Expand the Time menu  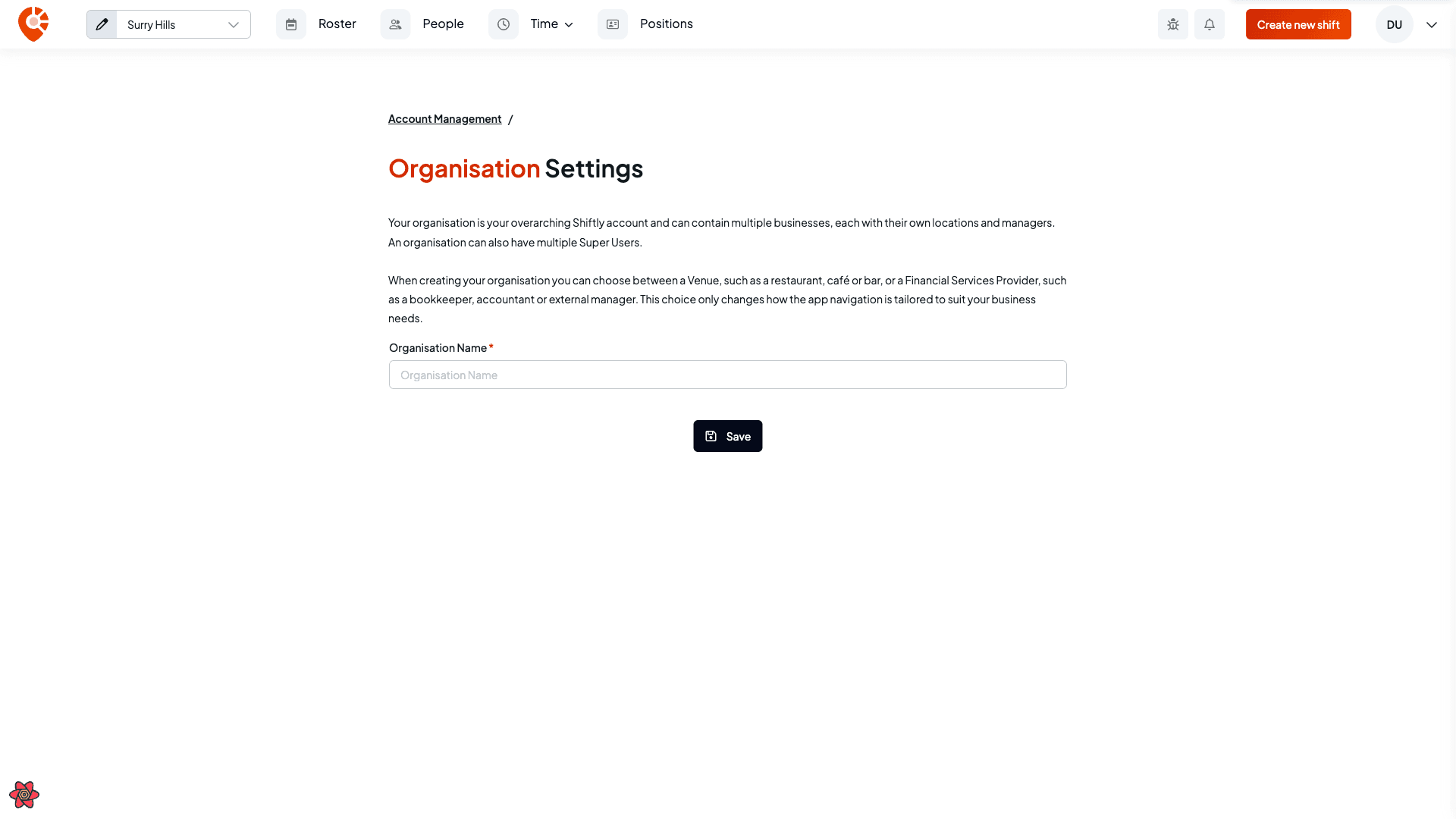click(x=551, y=24)
